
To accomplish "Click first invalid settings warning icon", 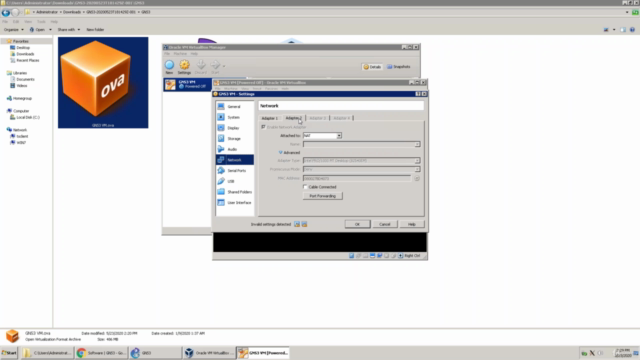I will click(297, 224).
